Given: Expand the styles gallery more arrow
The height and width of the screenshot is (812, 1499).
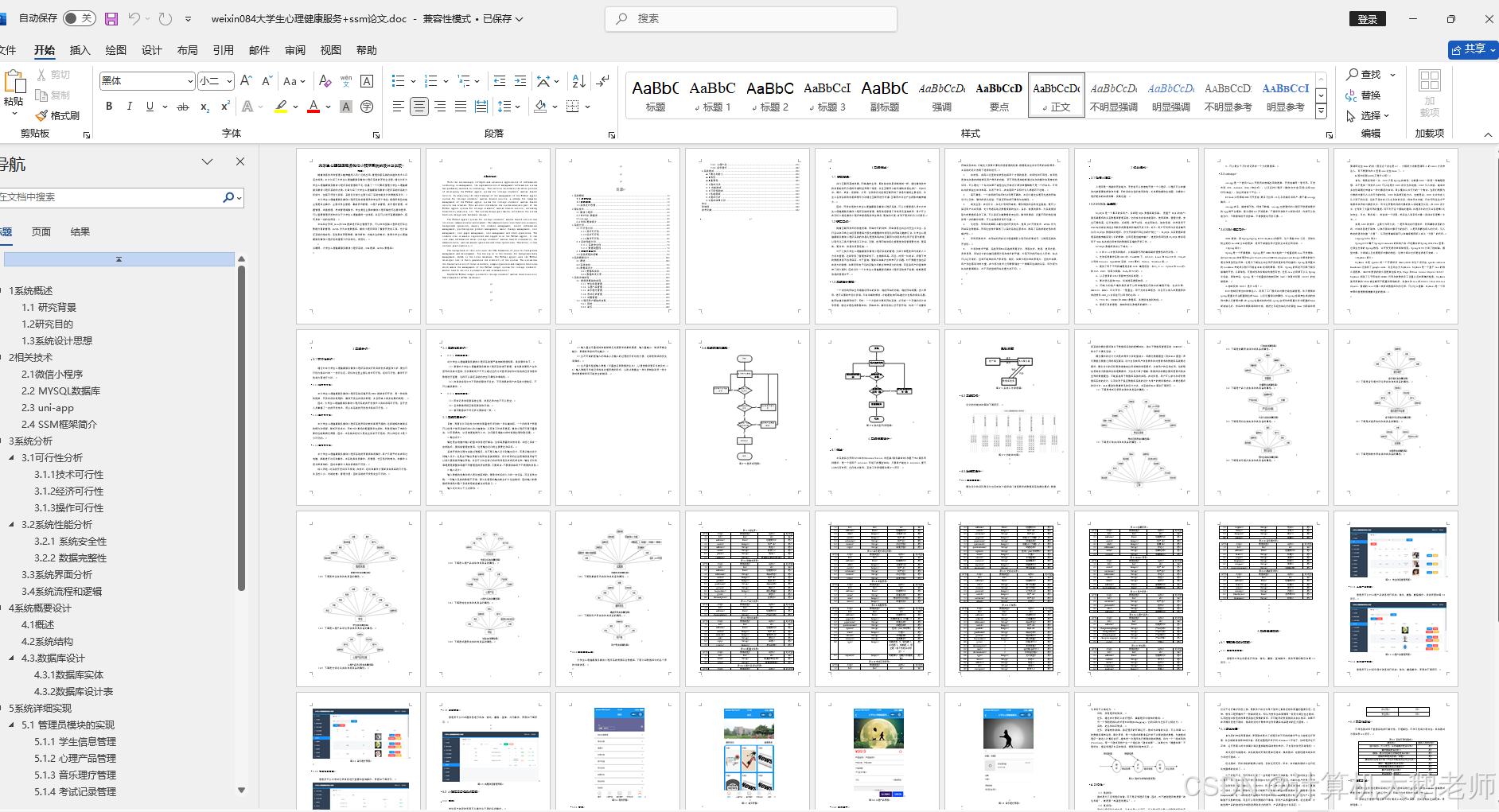Looking at the screenshot, I should tap(1322, 111).
